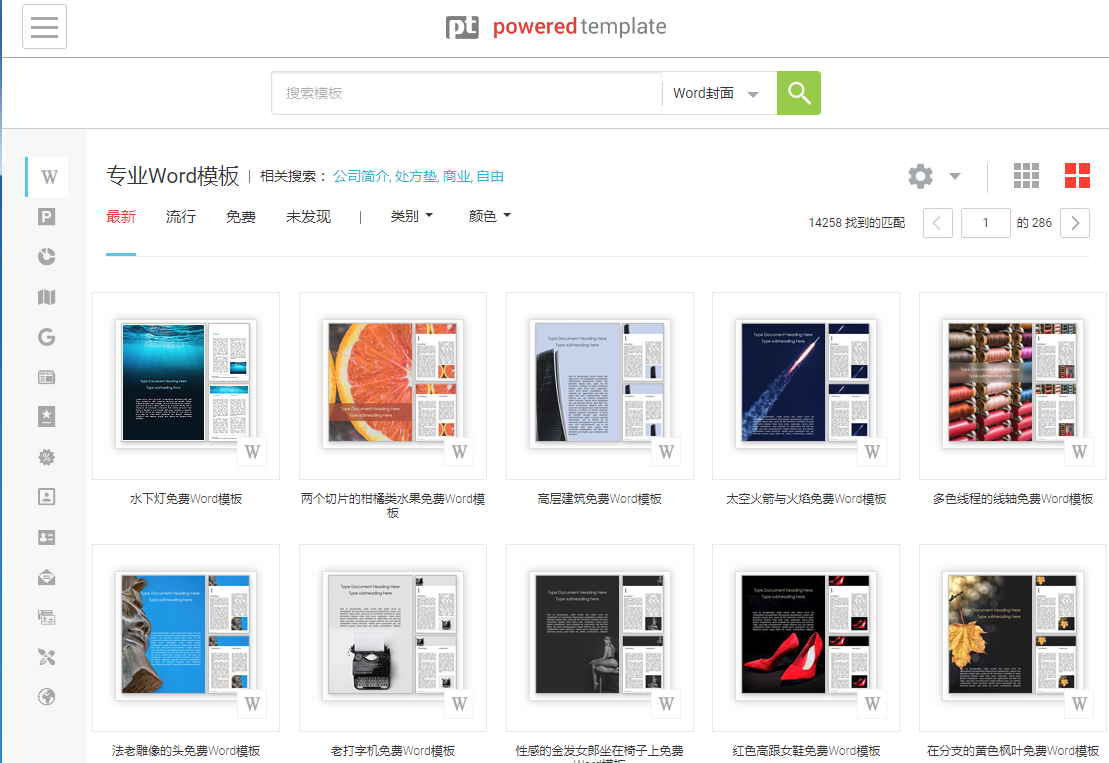1109x763 pixels.
Task: Switch to small grid view
Action: coord(1026,175)
